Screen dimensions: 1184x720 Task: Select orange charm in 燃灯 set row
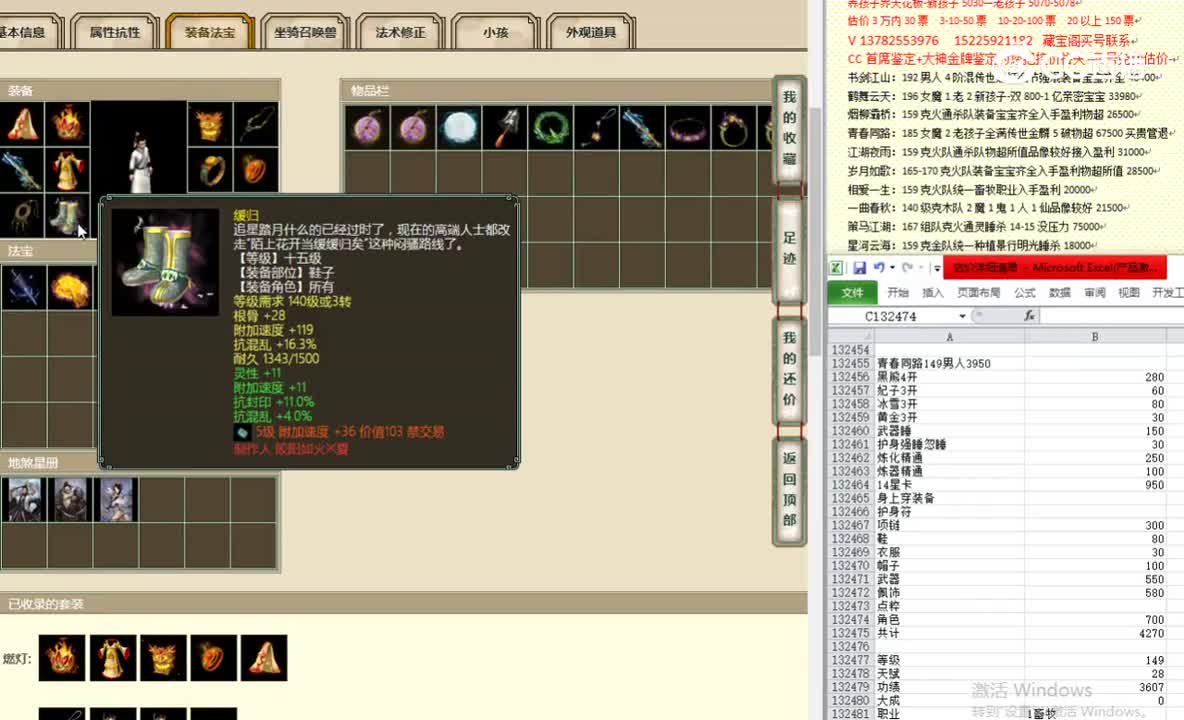coord(214,658)
